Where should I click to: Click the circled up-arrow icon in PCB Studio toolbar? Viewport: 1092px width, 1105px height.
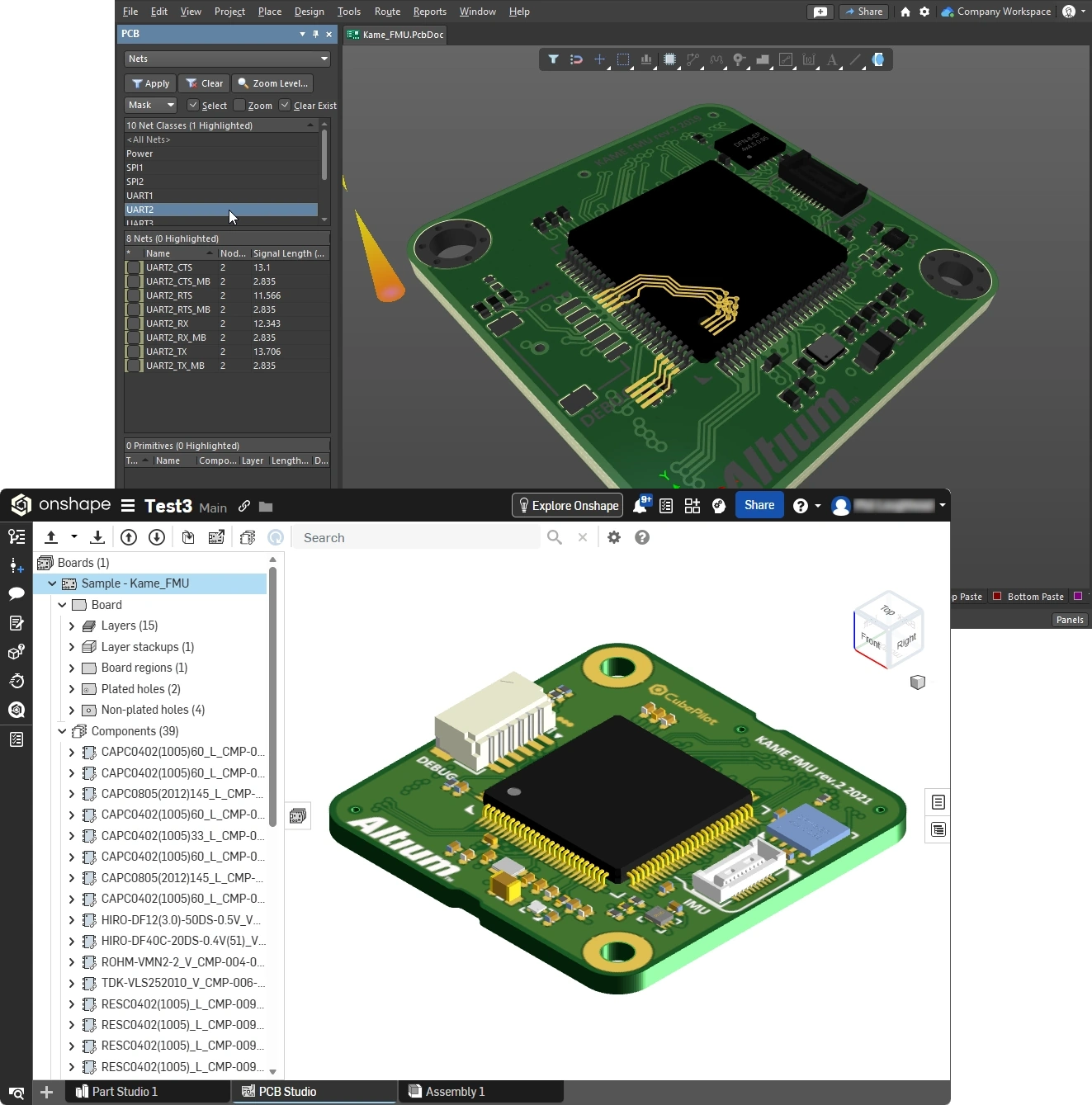[129, 537]
